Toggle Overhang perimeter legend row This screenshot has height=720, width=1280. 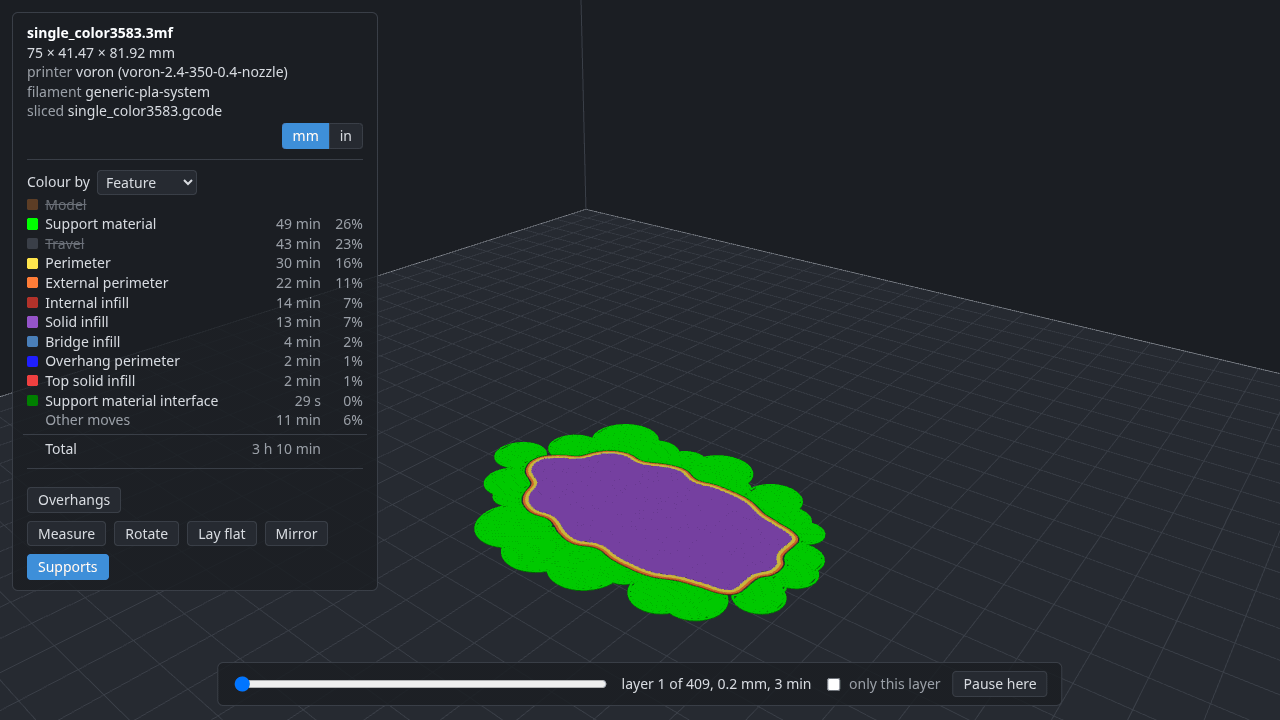[195, 361]
